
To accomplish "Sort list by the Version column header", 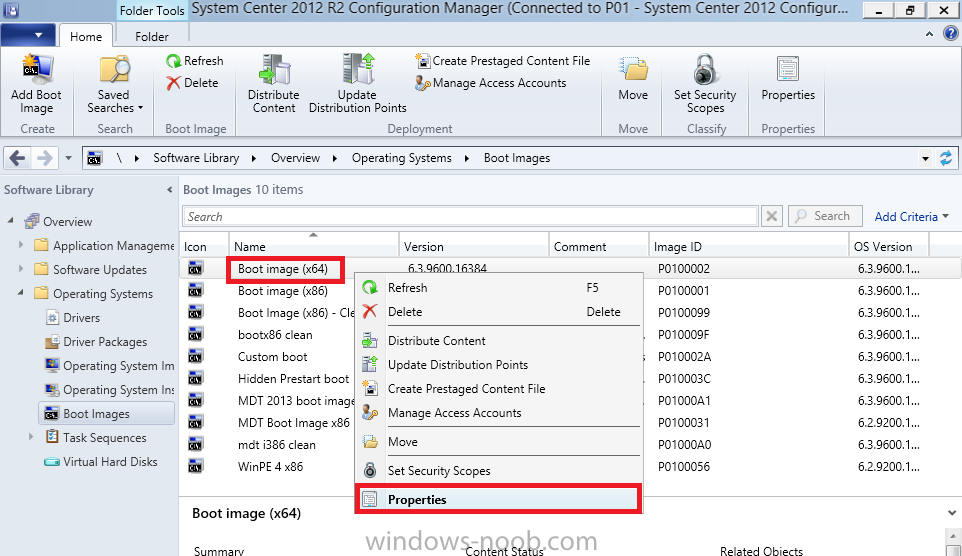I will 474,245.
